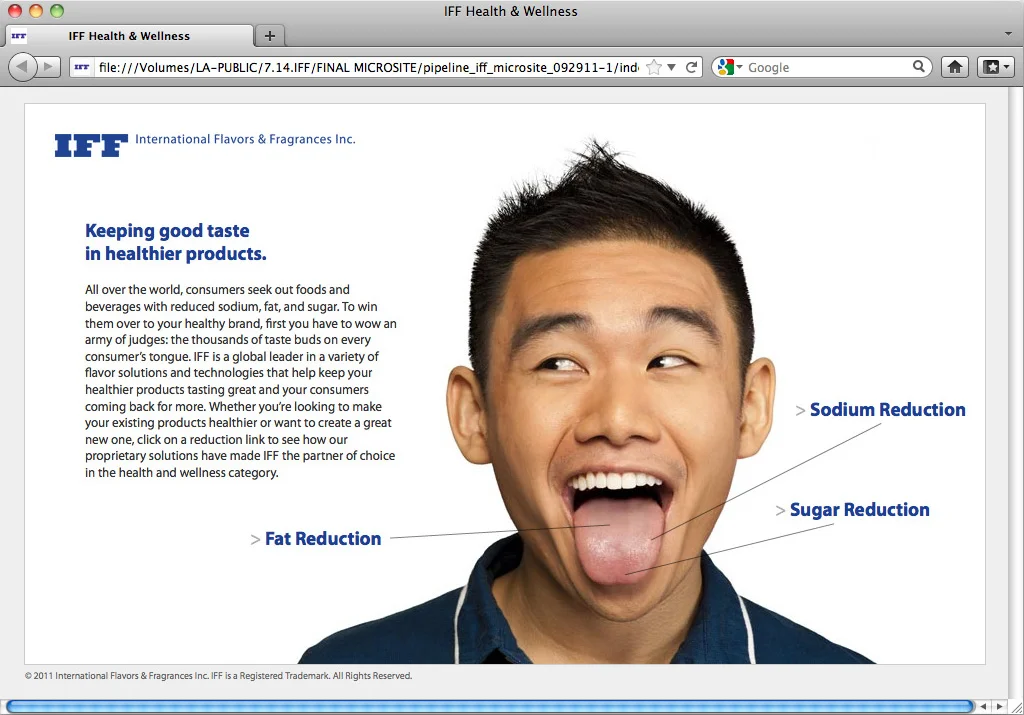
Task: Open a new tab with plus button
Action: click(270, 36)
